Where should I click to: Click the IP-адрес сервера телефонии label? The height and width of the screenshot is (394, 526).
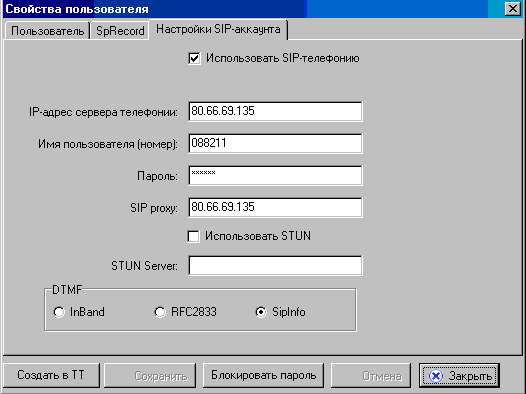(103, 112)
